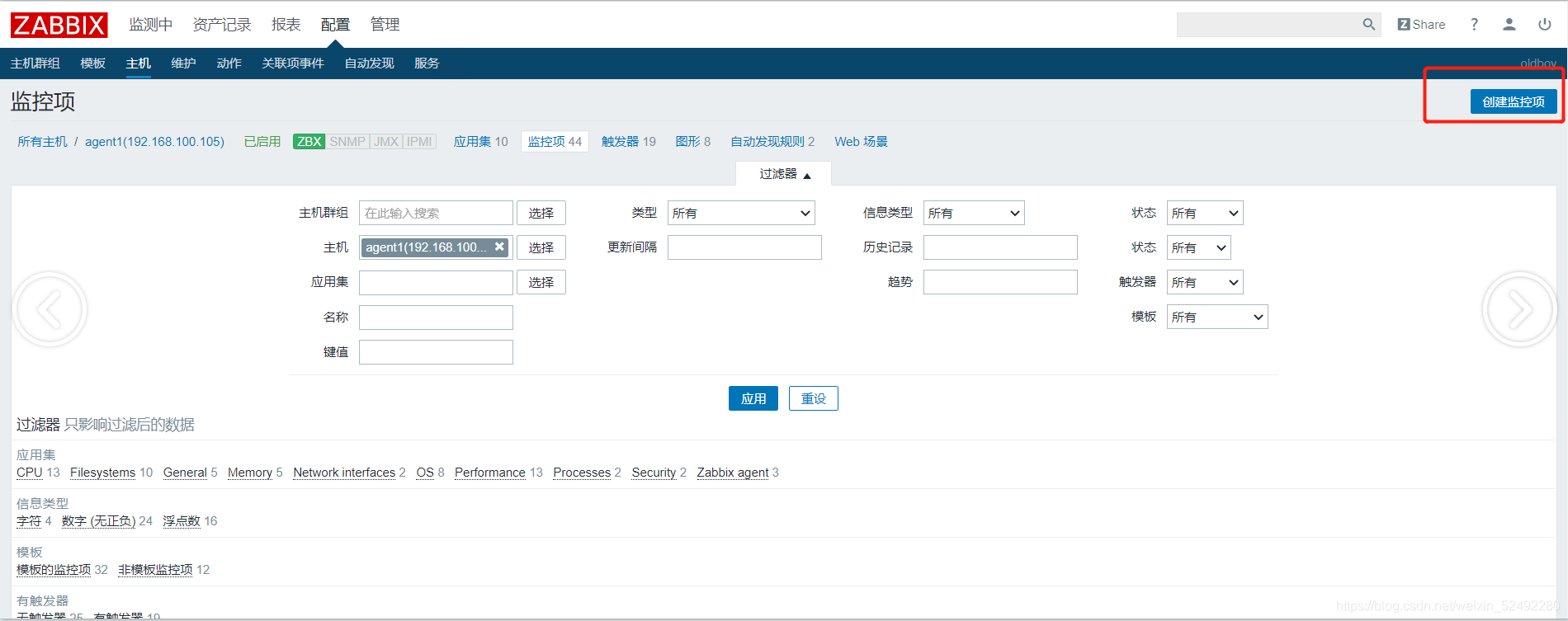
Task: Open the Web 场景 tab
Action: (x=861, y=142)
